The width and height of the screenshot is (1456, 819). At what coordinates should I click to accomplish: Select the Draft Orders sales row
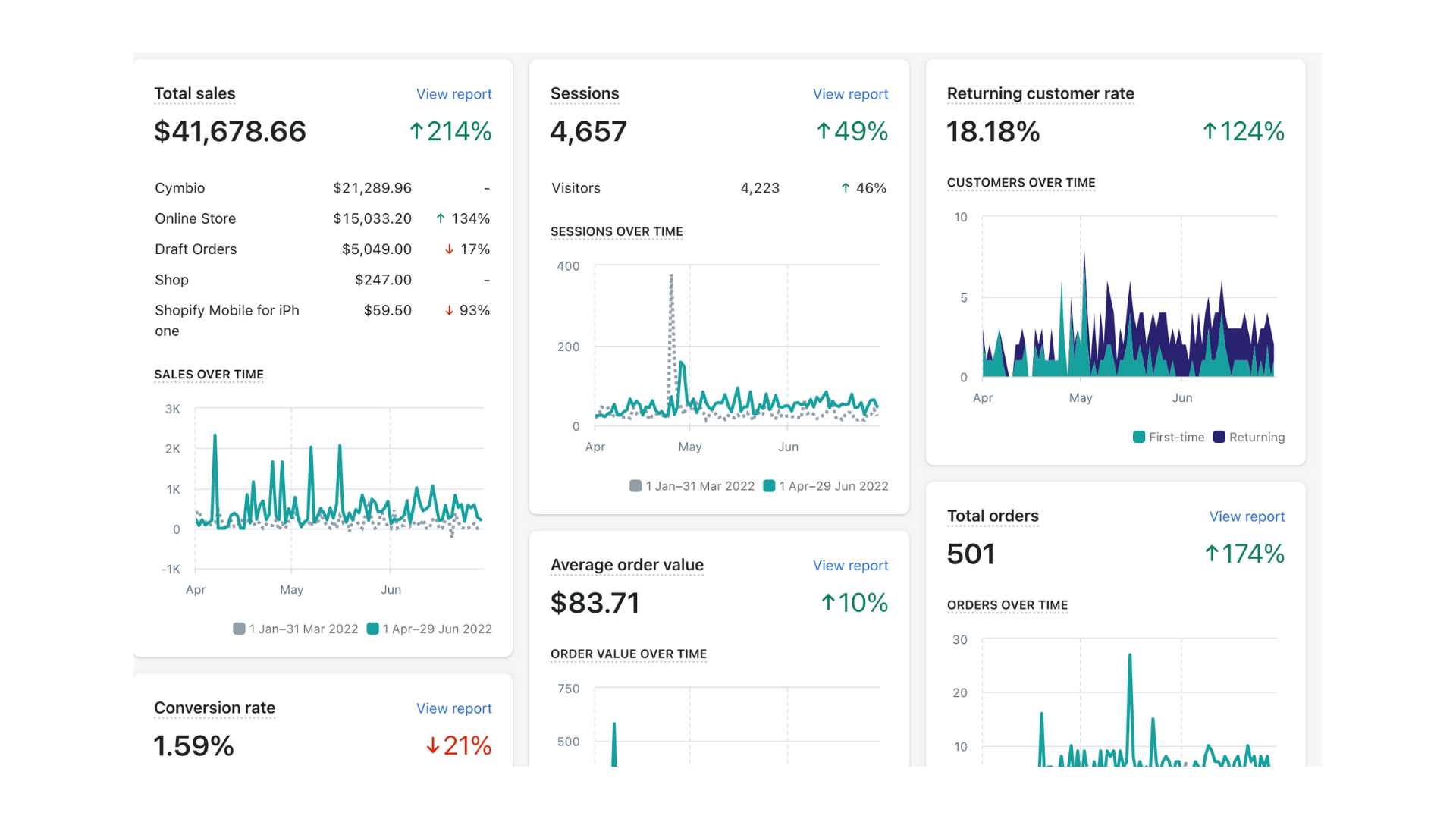click(x=322, y=249)
